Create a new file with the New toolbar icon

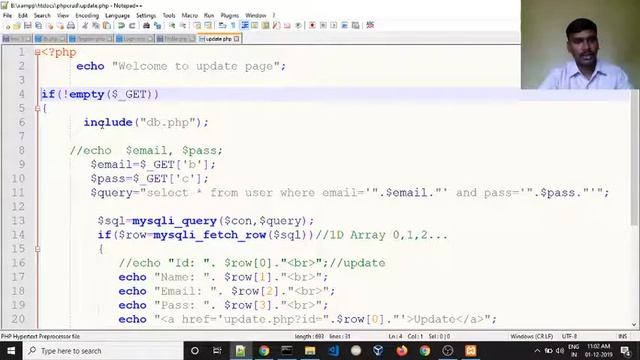7,26
